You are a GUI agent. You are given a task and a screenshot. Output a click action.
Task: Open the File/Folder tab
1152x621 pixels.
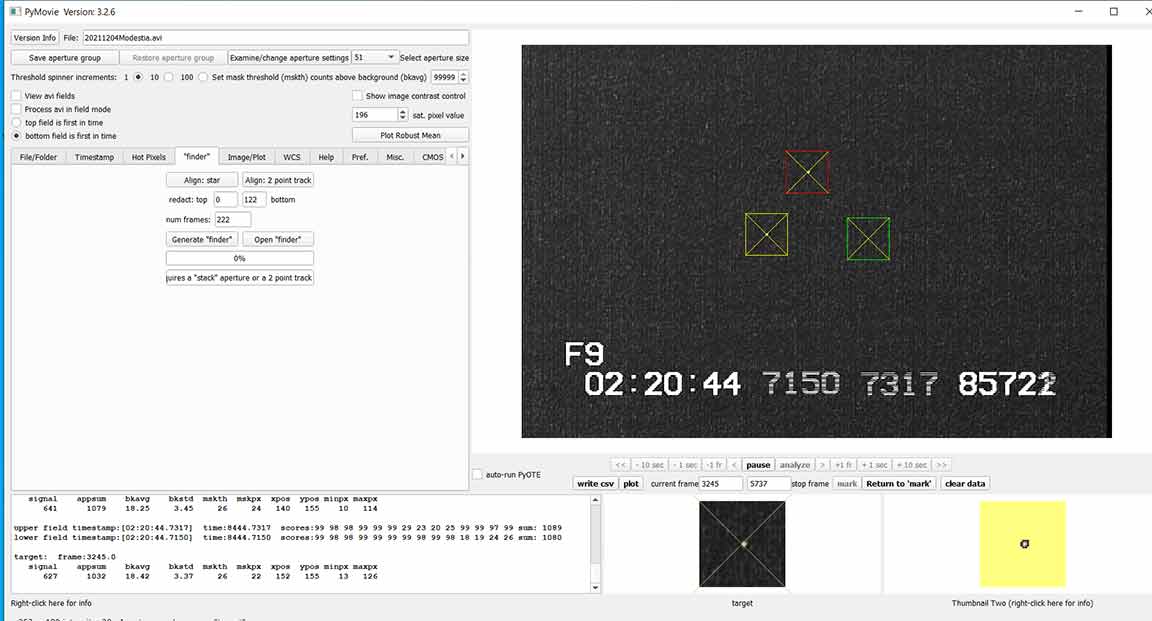pos(38,157)
